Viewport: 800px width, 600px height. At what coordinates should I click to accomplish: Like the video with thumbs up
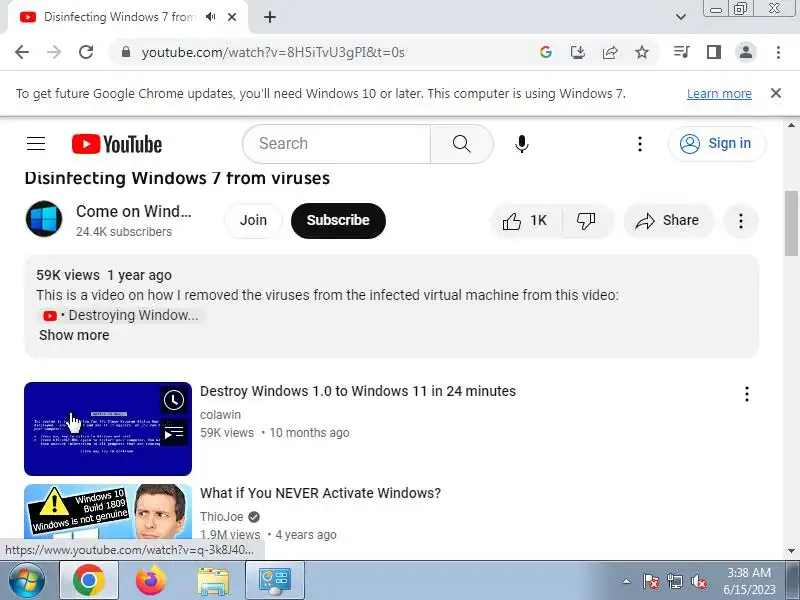tap(526, 220)
